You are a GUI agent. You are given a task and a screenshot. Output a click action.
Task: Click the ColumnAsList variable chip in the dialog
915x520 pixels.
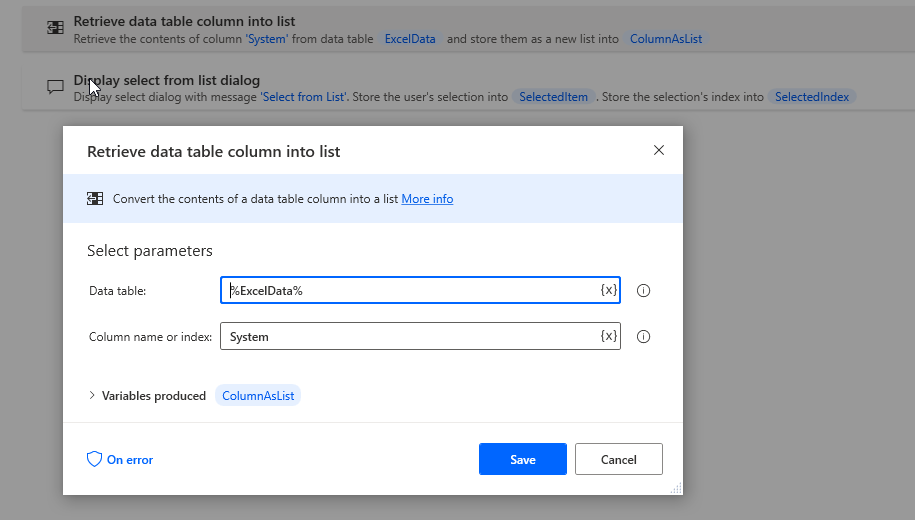point(258,396)
